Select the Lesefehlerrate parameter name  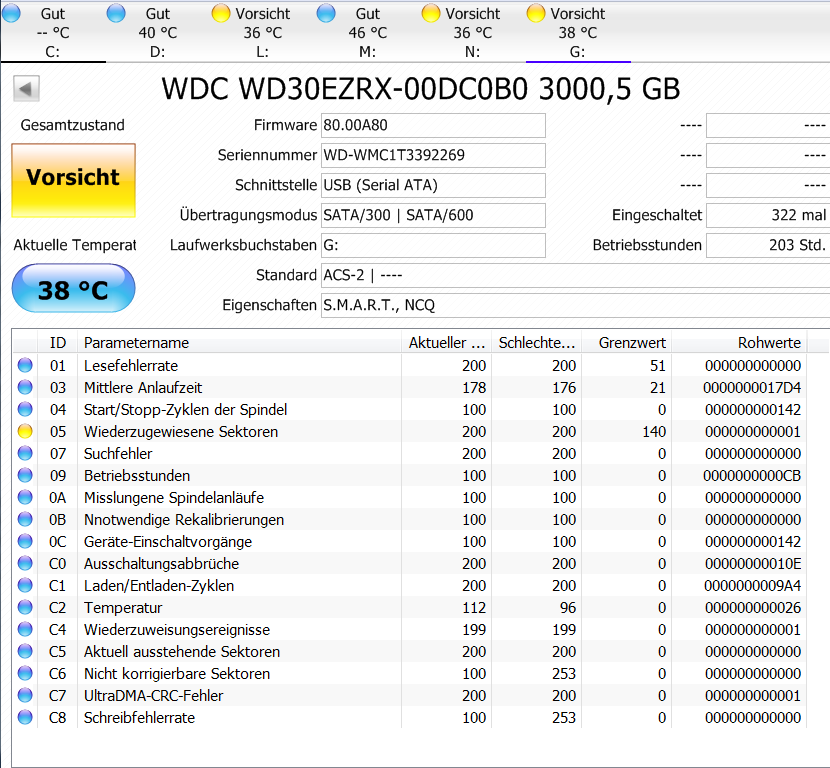(131, 366)
